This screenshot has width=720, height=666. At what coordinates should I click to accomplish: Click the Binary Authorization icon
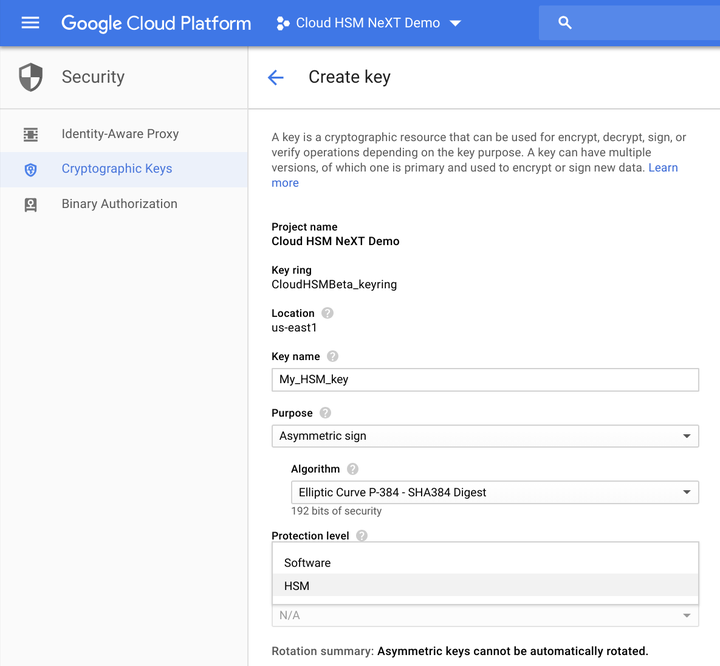(x=31, y=204)
